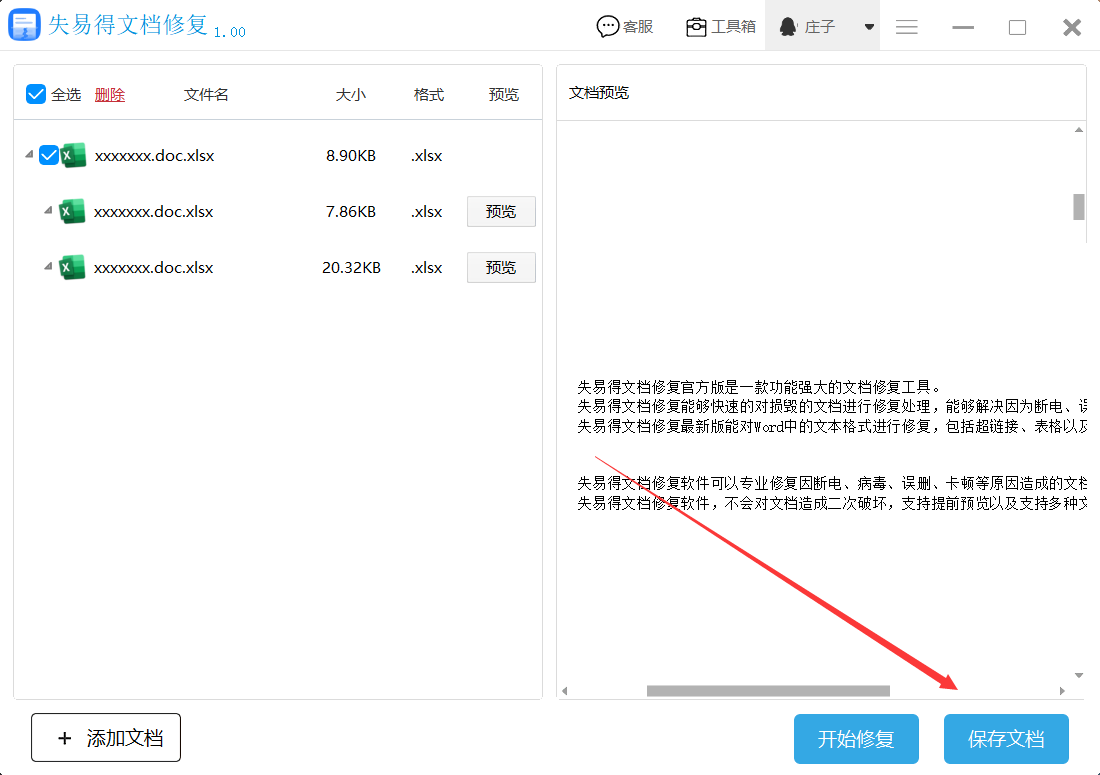Click the red 删除 delete link
Screen dimensions: 1100x775
(x=109, y=95)
